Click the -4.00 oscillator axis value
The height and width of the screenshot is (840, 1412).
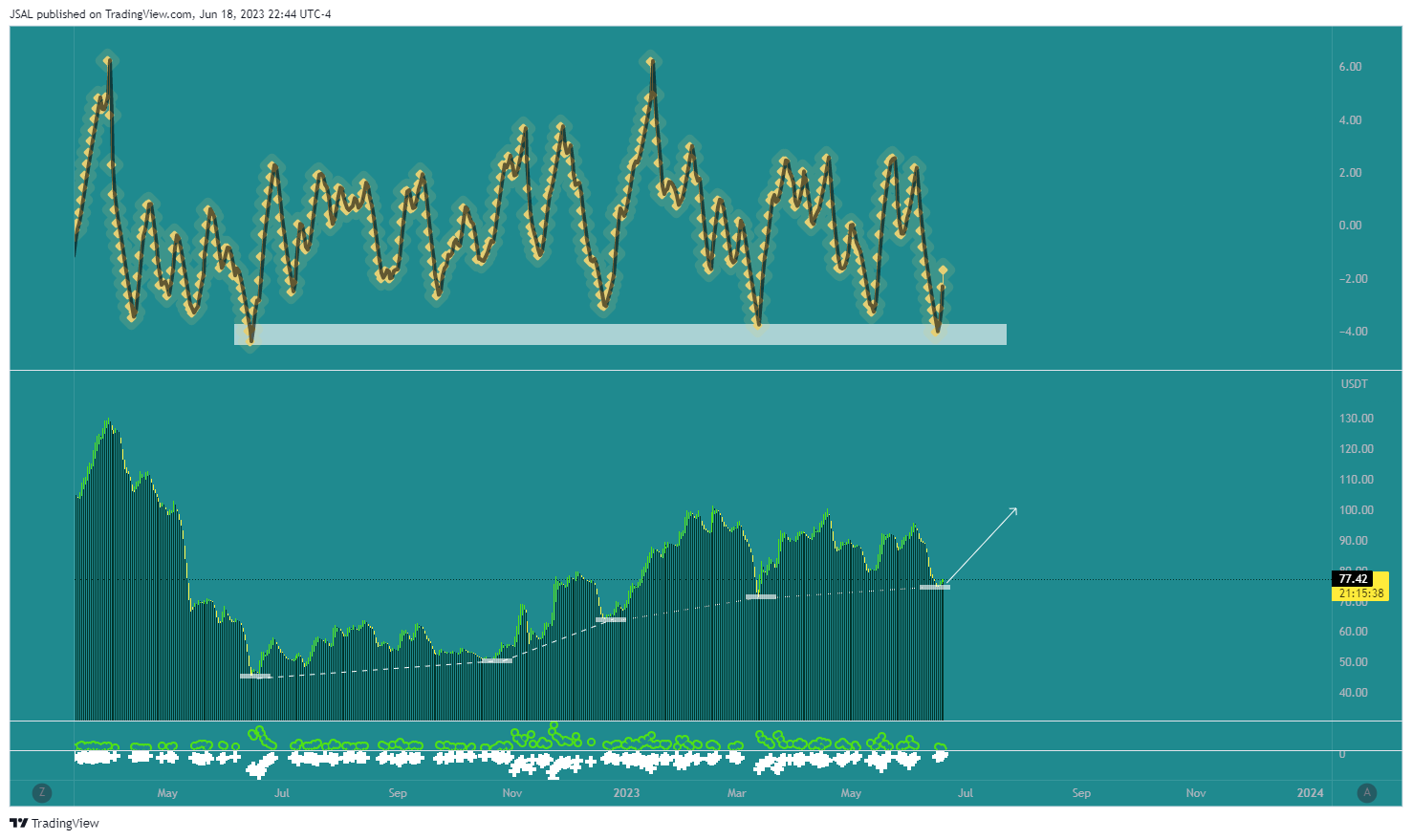(x=1353, y=332)
